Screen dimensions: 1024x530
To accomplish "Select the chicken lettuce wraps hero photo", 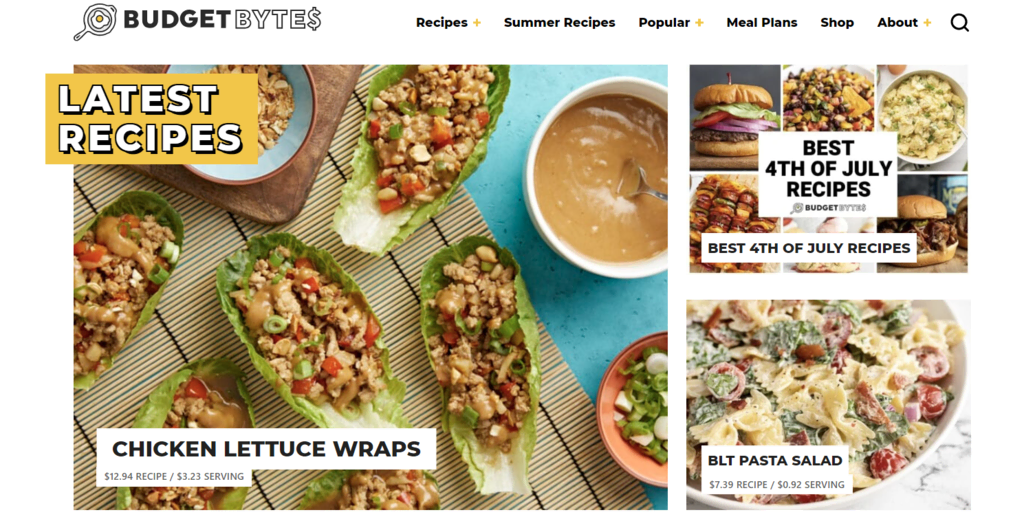I will coord(370,287).
